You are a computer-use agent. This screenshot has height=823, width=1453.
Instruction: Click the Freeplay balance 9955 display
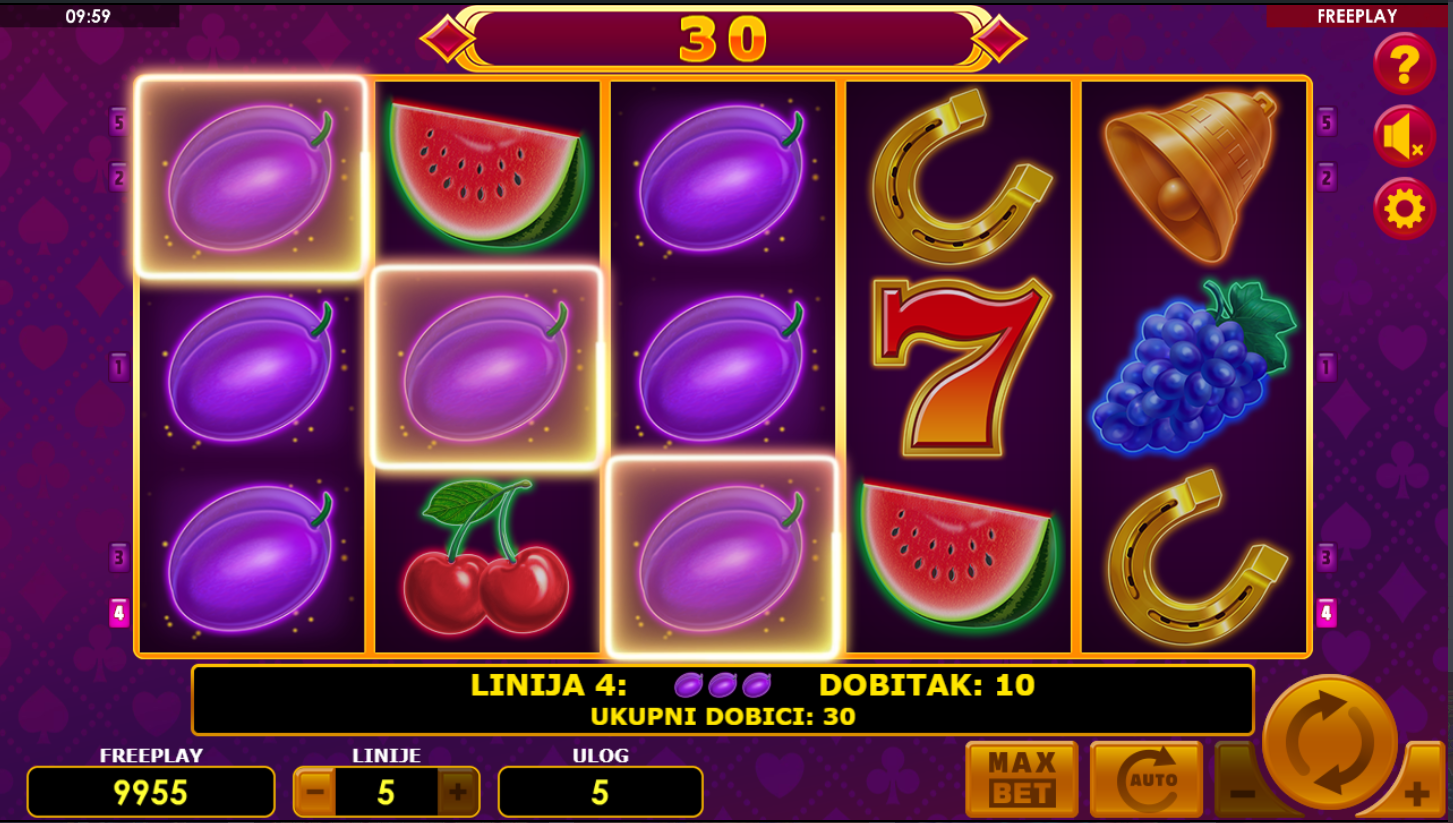point(151,793)
